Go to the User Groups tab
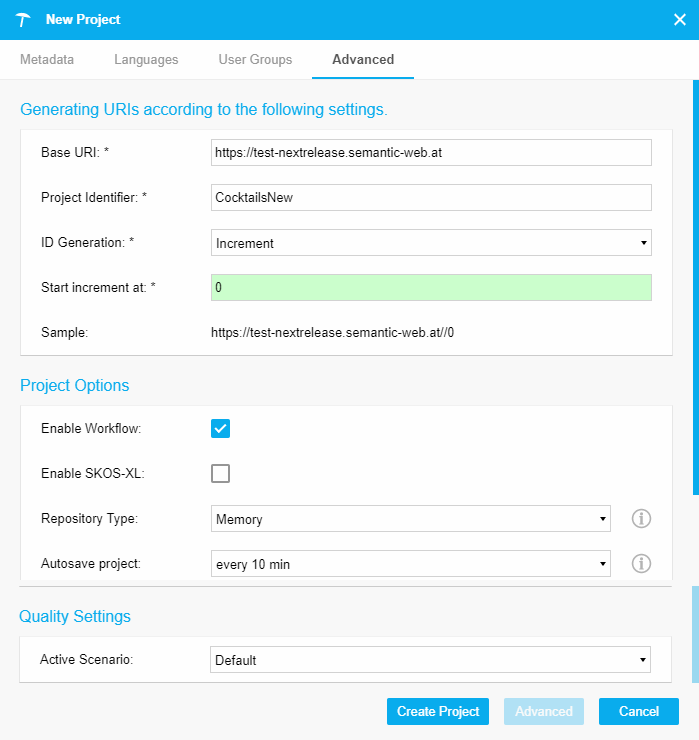 (x=255, y=60)
